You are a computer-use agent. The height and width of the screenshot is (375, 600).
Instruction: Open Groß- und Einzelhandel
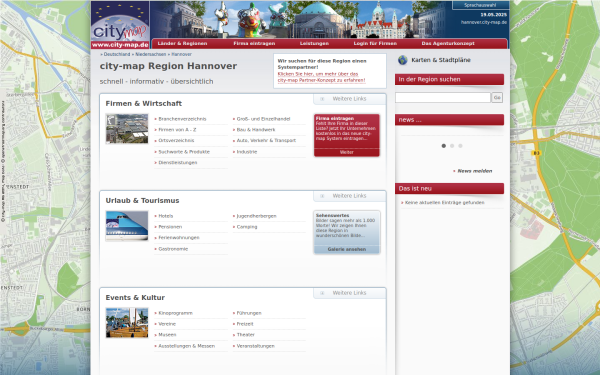tap(263, 119)
